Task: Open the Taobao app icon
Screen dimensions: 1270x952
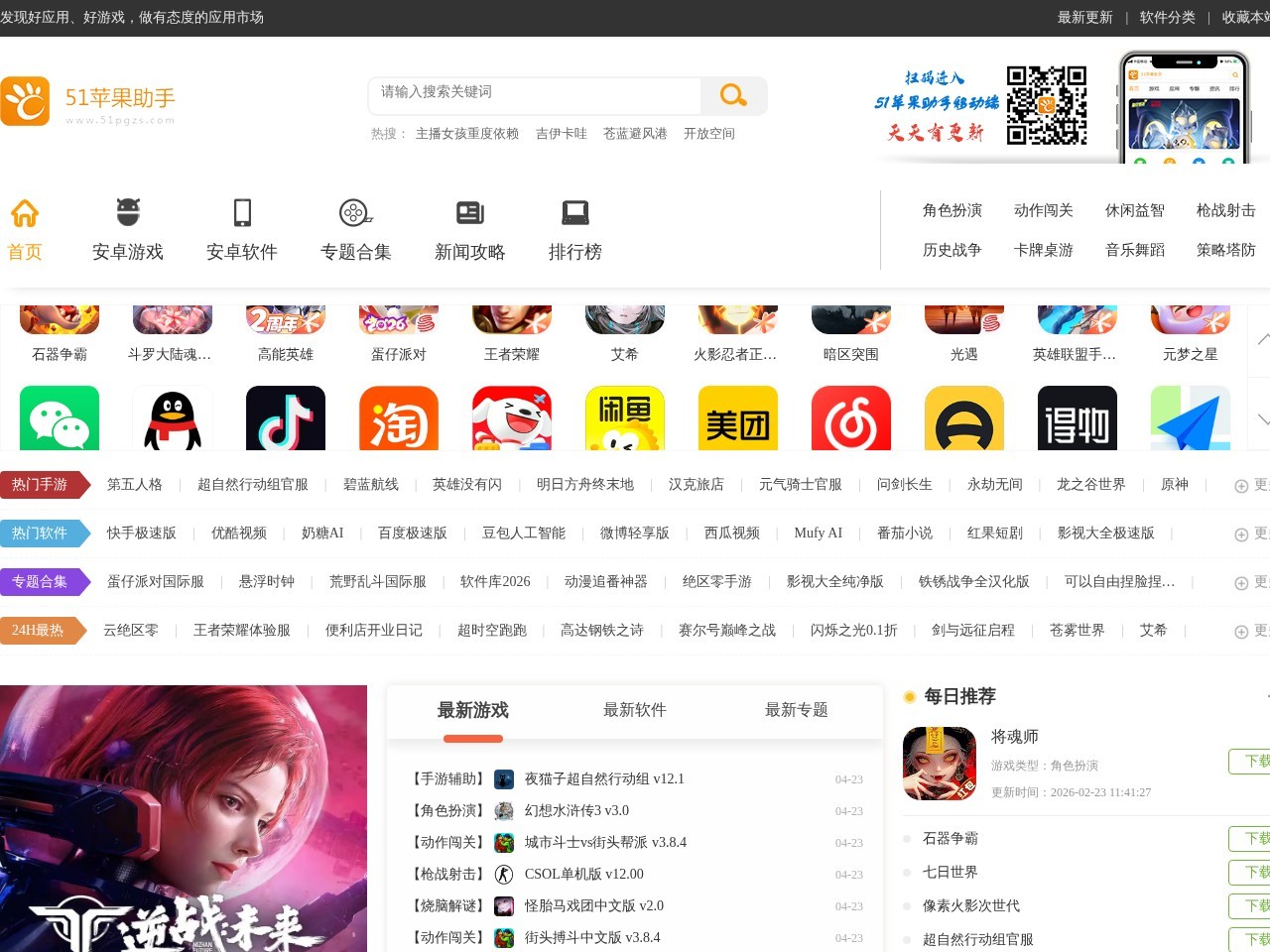Action: point(399,419)
